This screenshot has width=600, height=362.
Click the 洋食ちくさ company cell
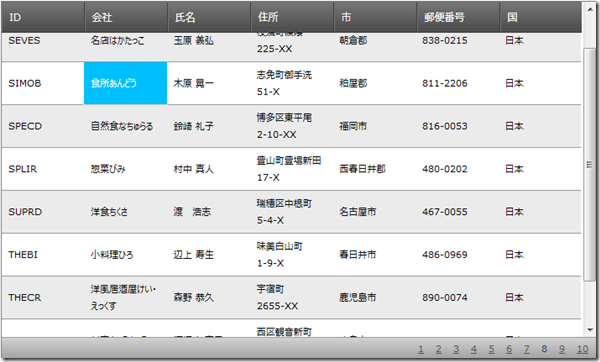pos(126,212)
